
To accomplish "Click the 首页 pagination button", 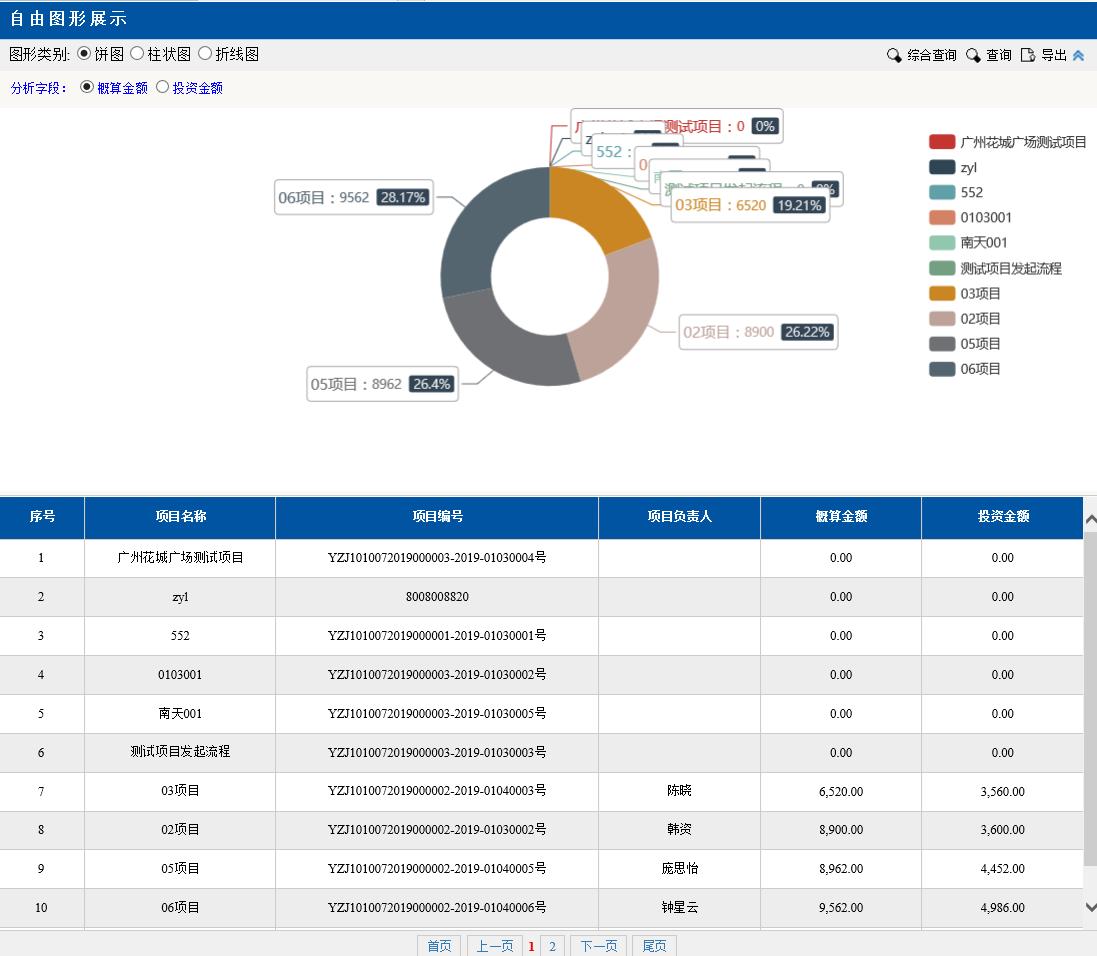I will coord(439,946).
